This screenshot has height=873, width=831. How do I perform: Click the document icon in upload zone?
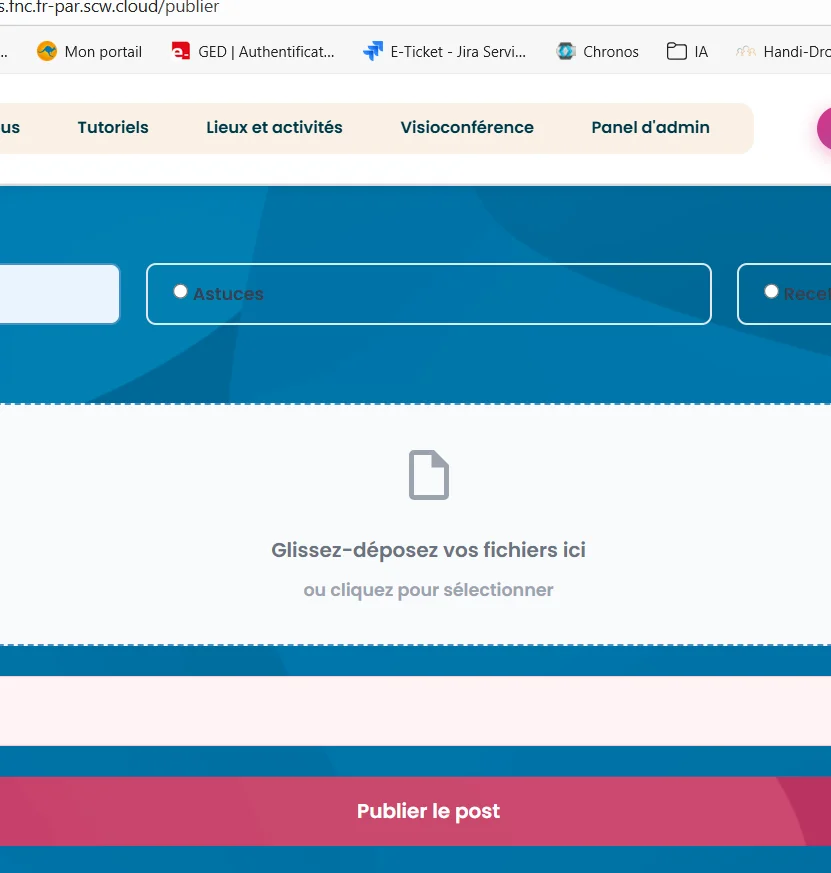pyautogui.click(x=429, y=475)
